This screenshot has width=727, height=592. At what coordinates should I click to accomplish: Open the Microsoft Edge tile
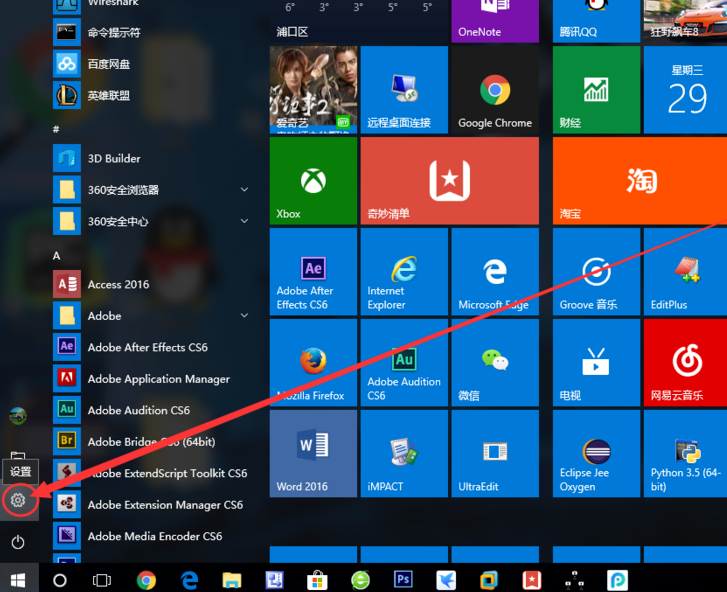(x=495, y=272)
